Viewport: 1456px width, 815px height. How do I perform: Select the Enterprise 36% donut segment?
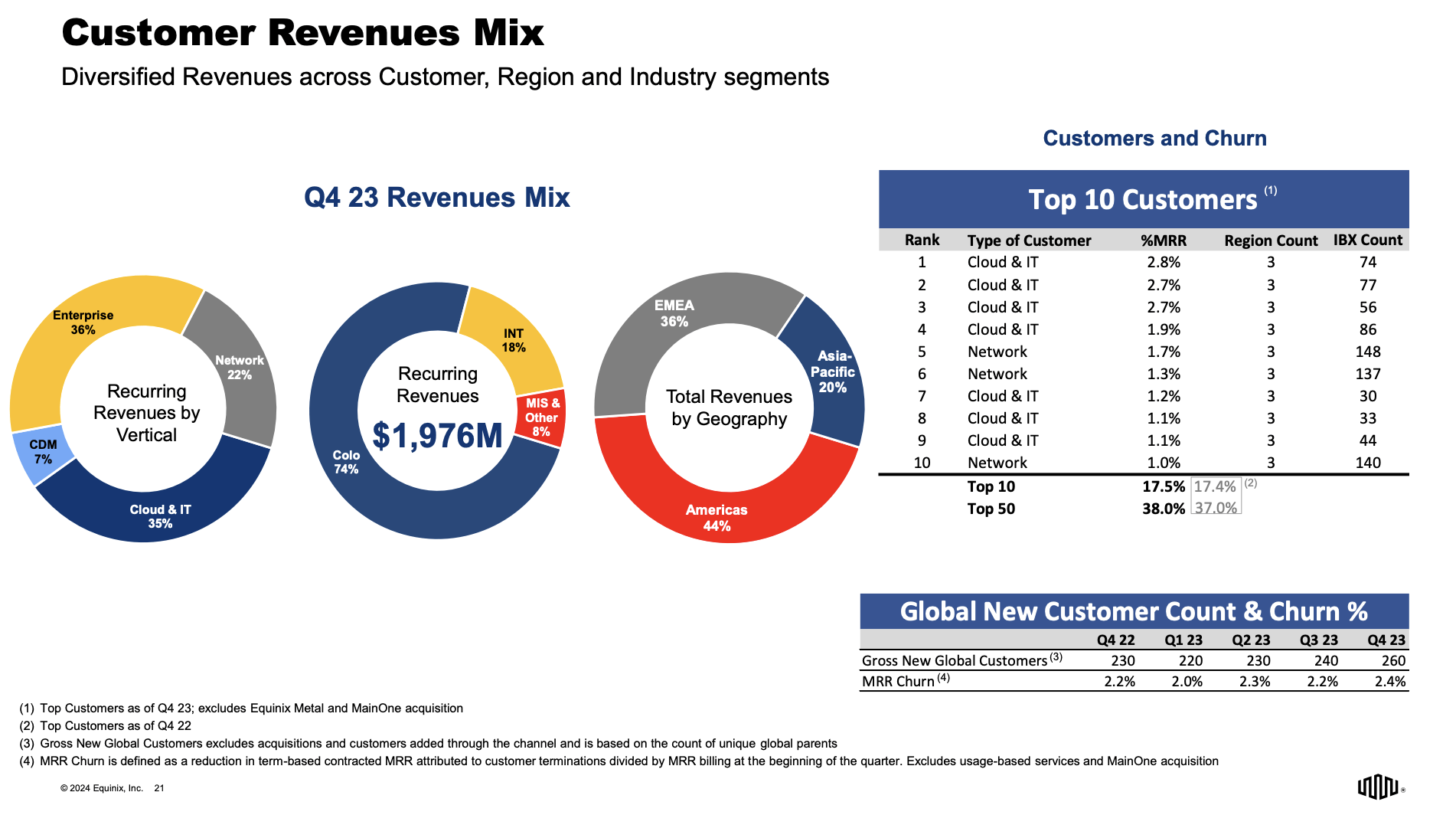tap(83, 322)
